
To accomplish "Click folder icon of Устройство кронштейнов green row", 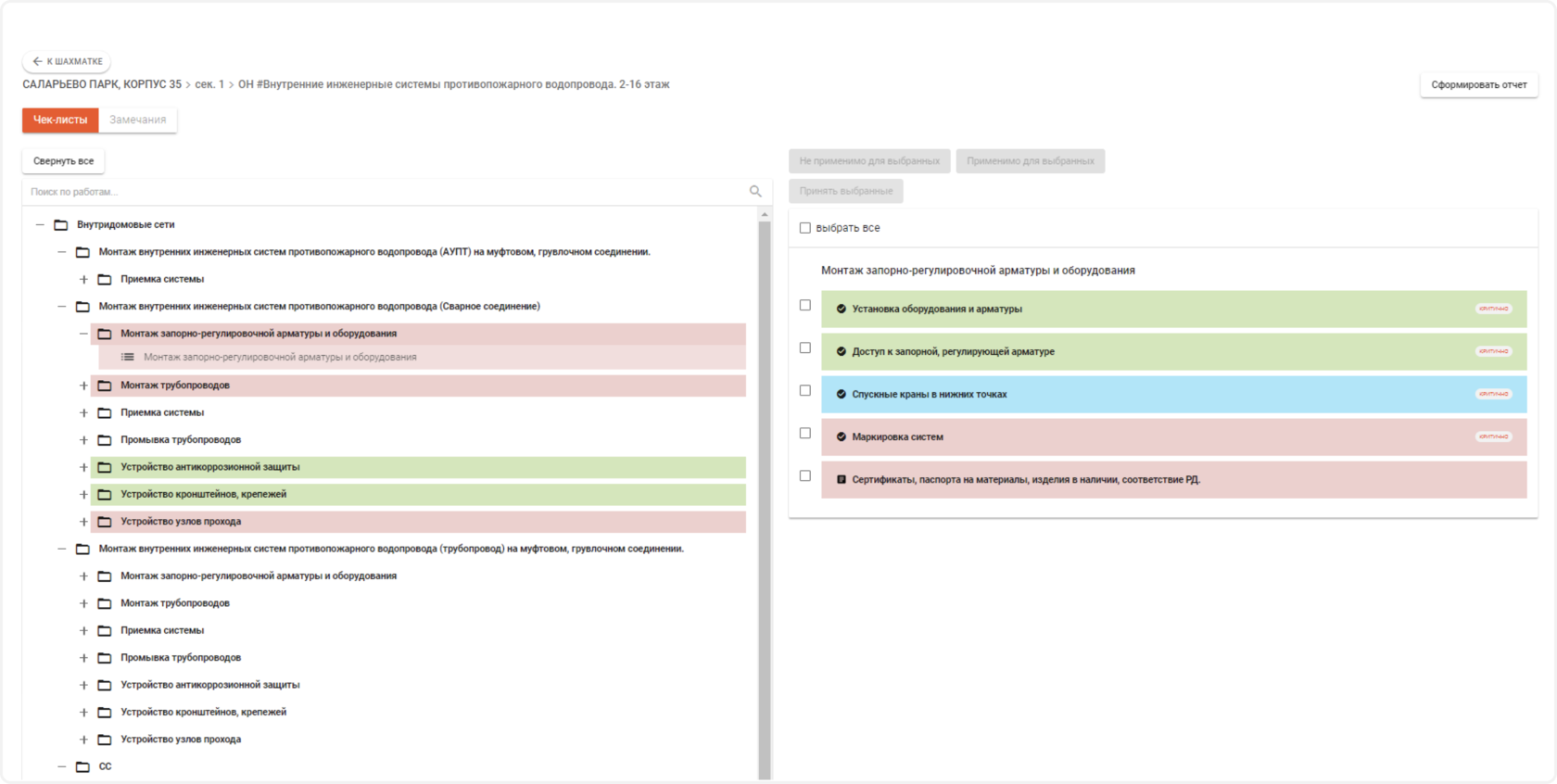I will 105,495.
